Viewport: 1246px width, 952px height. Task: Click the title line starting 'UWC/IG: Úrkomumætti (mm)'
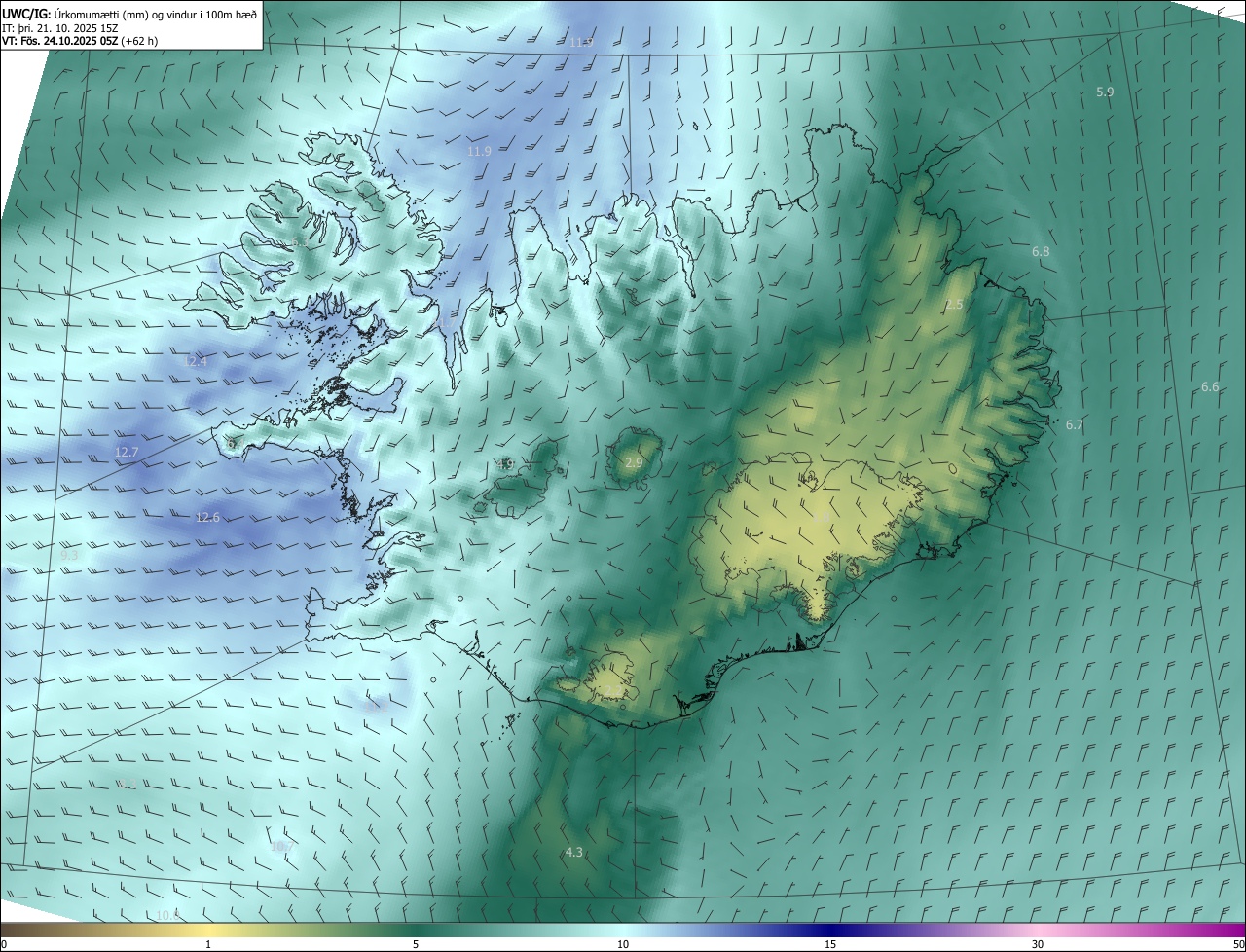click(129, 13)
